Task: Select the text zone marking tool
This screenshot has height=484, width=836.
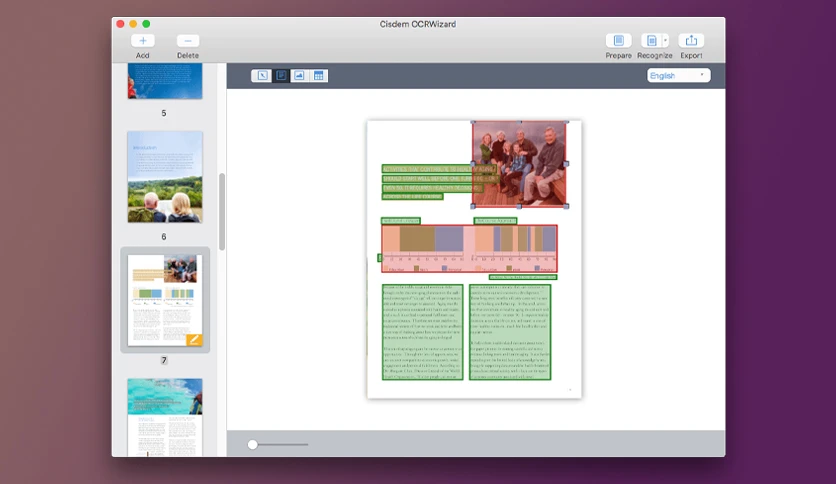Action: tap(281, 76)
